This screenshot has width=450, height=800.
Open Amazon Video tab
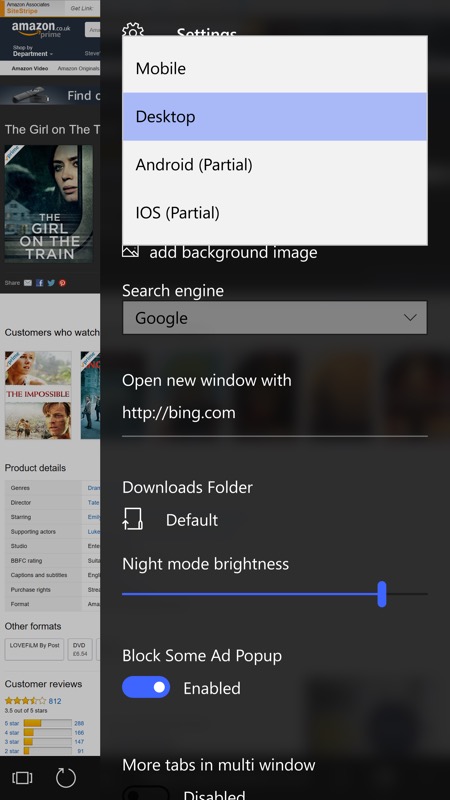point(30,68)
